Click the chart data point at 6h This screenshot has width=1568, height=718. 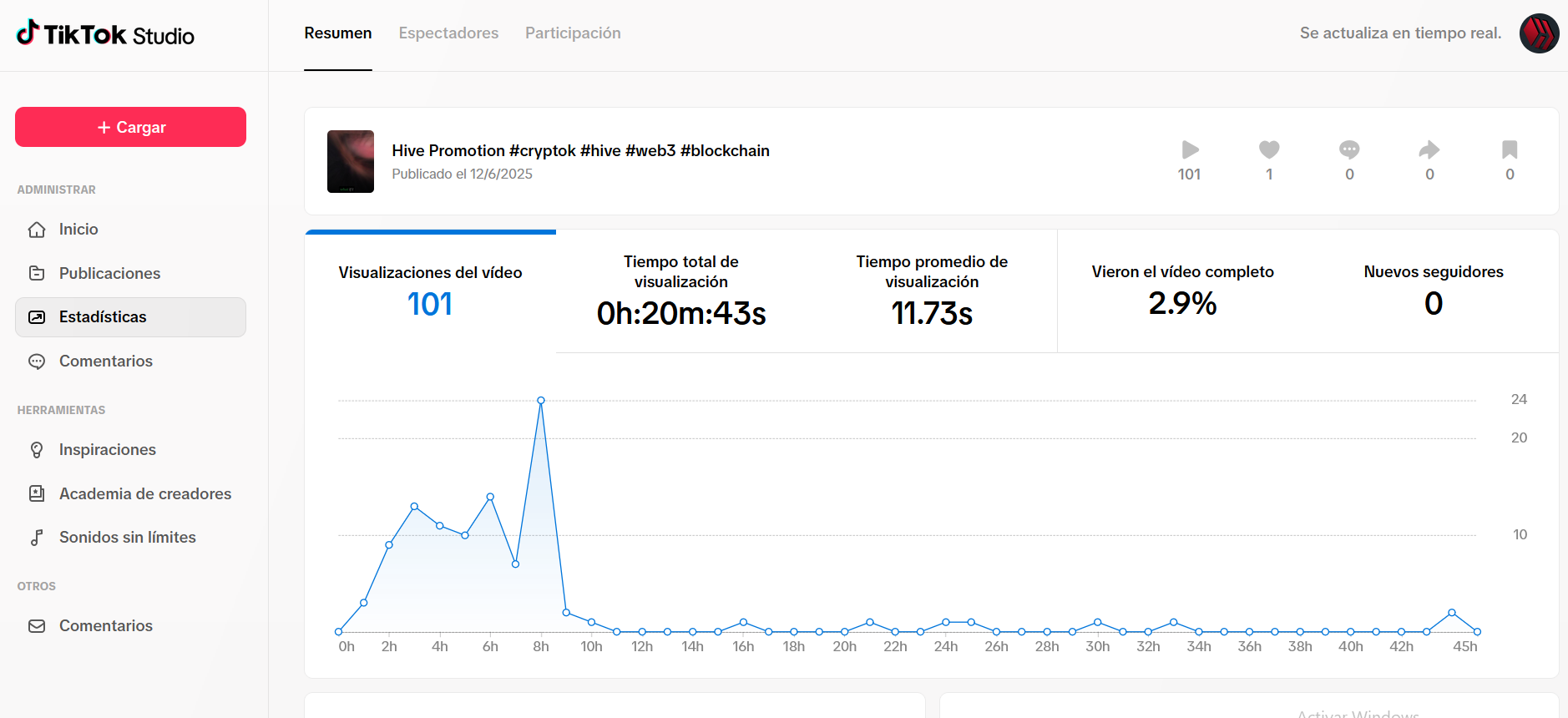[490, 497]
